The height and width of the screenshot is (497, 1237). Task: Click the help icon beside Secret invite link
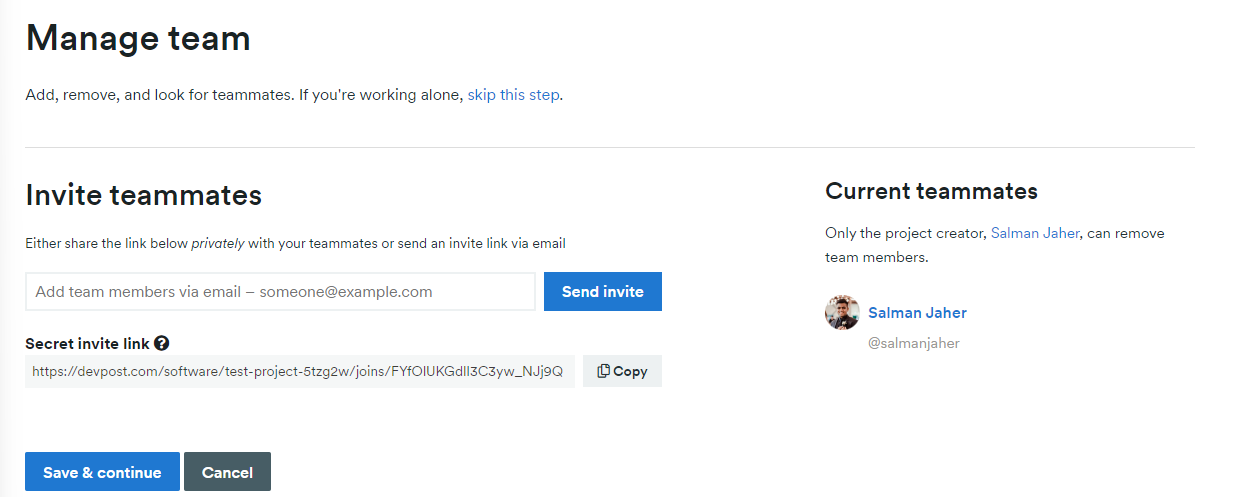pyautogui.click(x=162, y=343)
